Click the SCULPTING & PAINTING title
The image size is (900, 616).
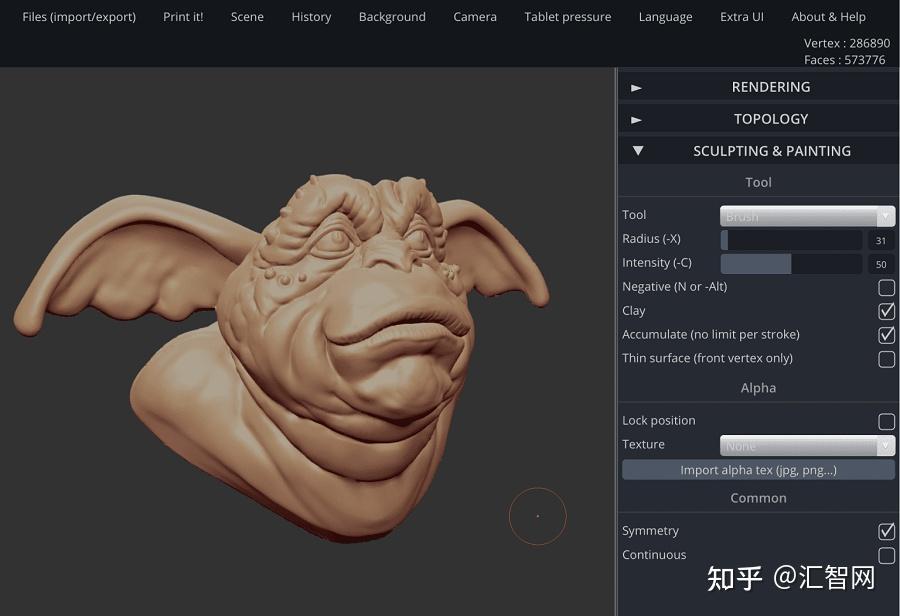pos(771,151)
